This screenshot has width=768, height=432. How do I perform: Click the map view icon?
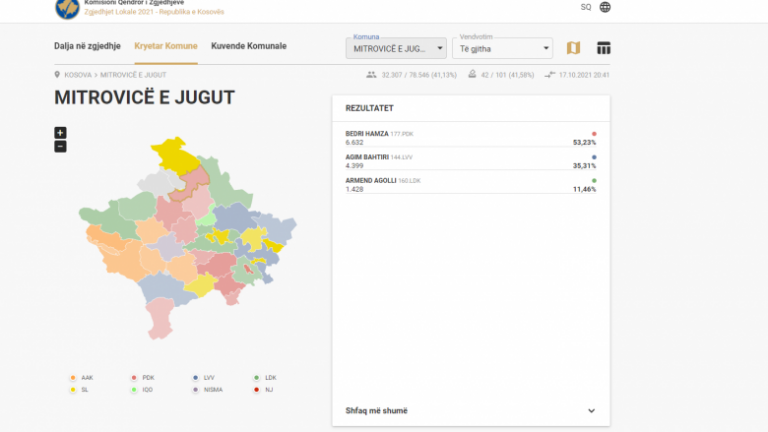573,48
